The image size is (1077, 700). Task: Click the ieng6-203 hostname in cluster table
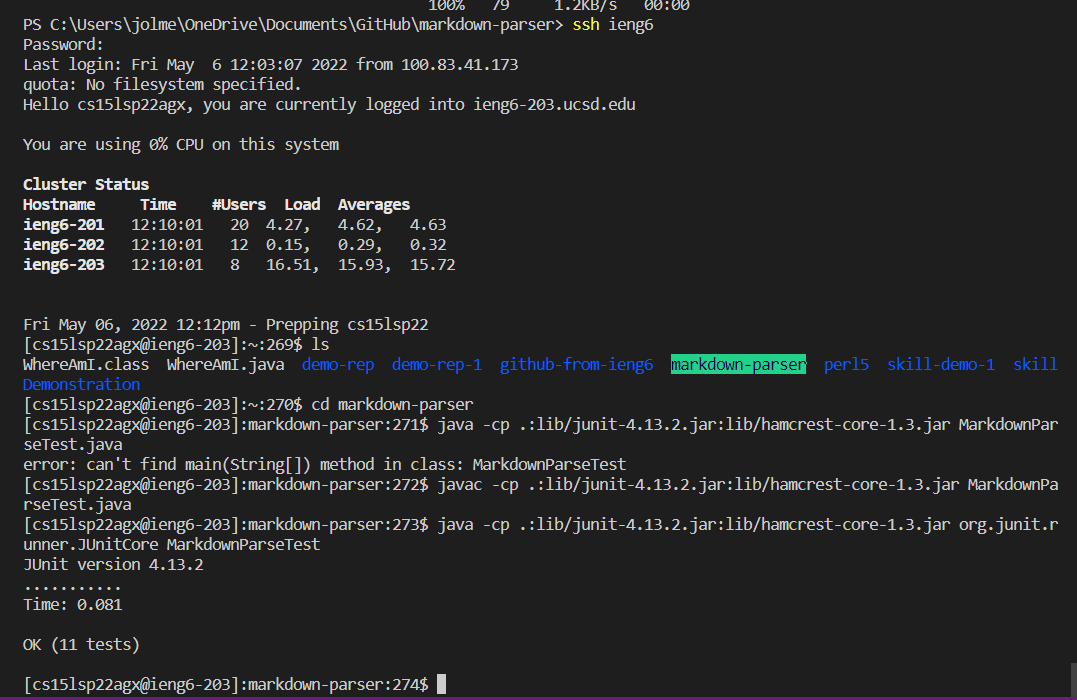click(x=63, y=265)
